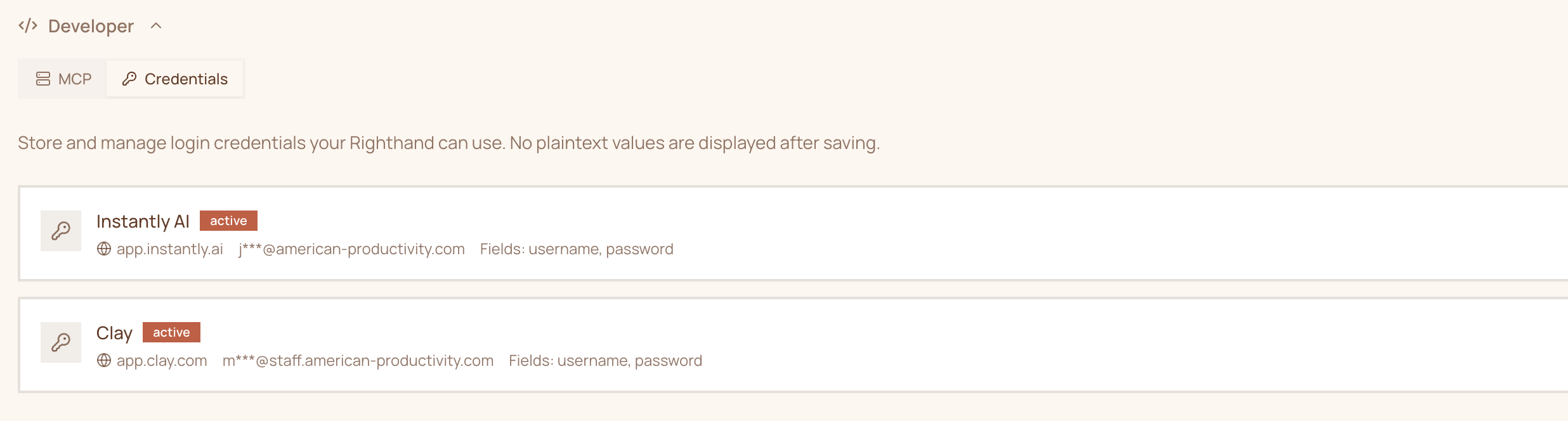Click the code icon beside Developer heading

click(29, 25)
